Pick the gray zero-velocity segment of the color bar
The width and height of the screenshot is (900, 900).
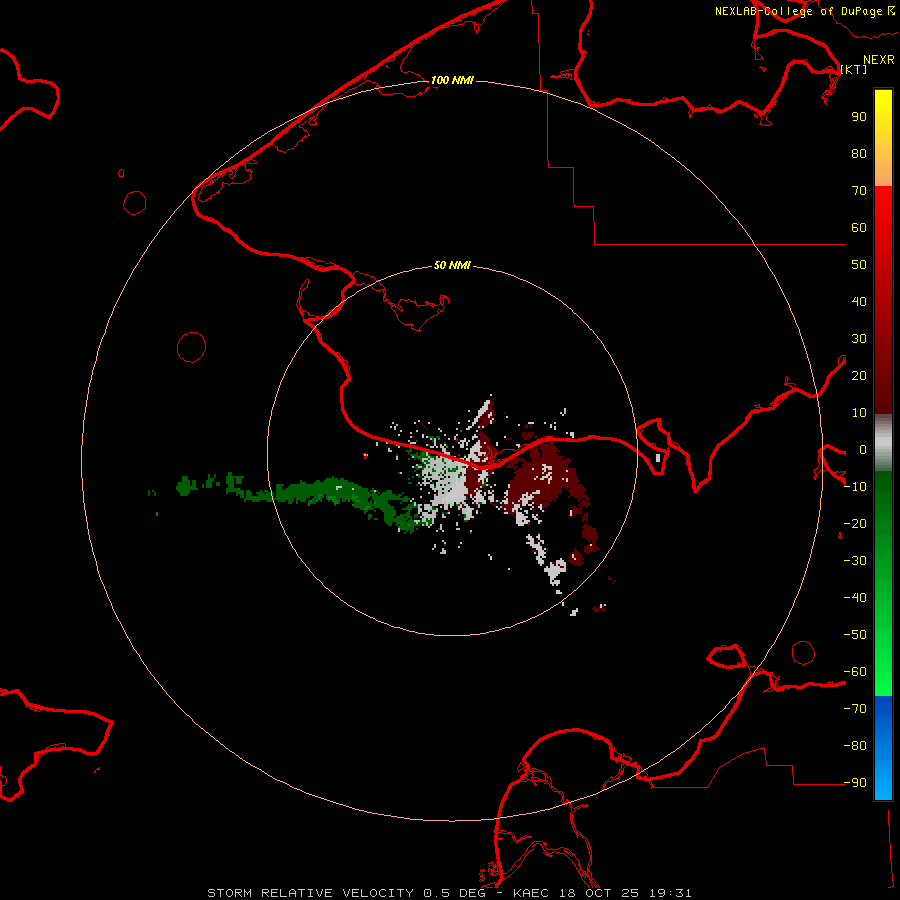click(883, 443)
